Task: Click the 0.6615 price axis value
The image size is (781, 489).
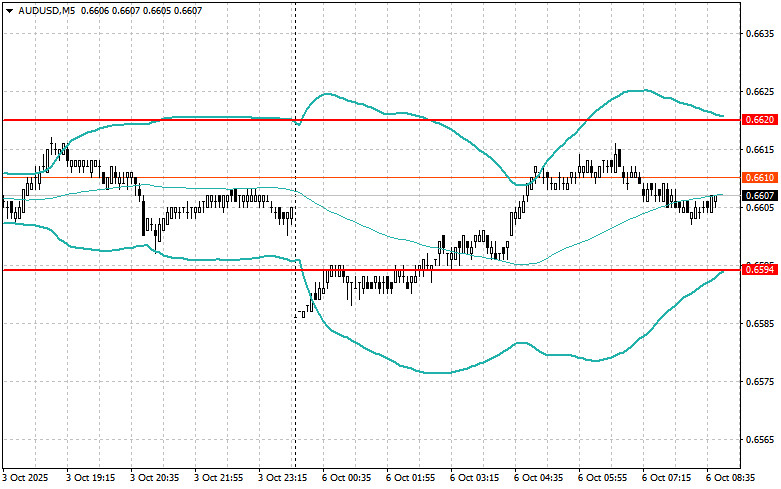Action: tap(760, 149)
